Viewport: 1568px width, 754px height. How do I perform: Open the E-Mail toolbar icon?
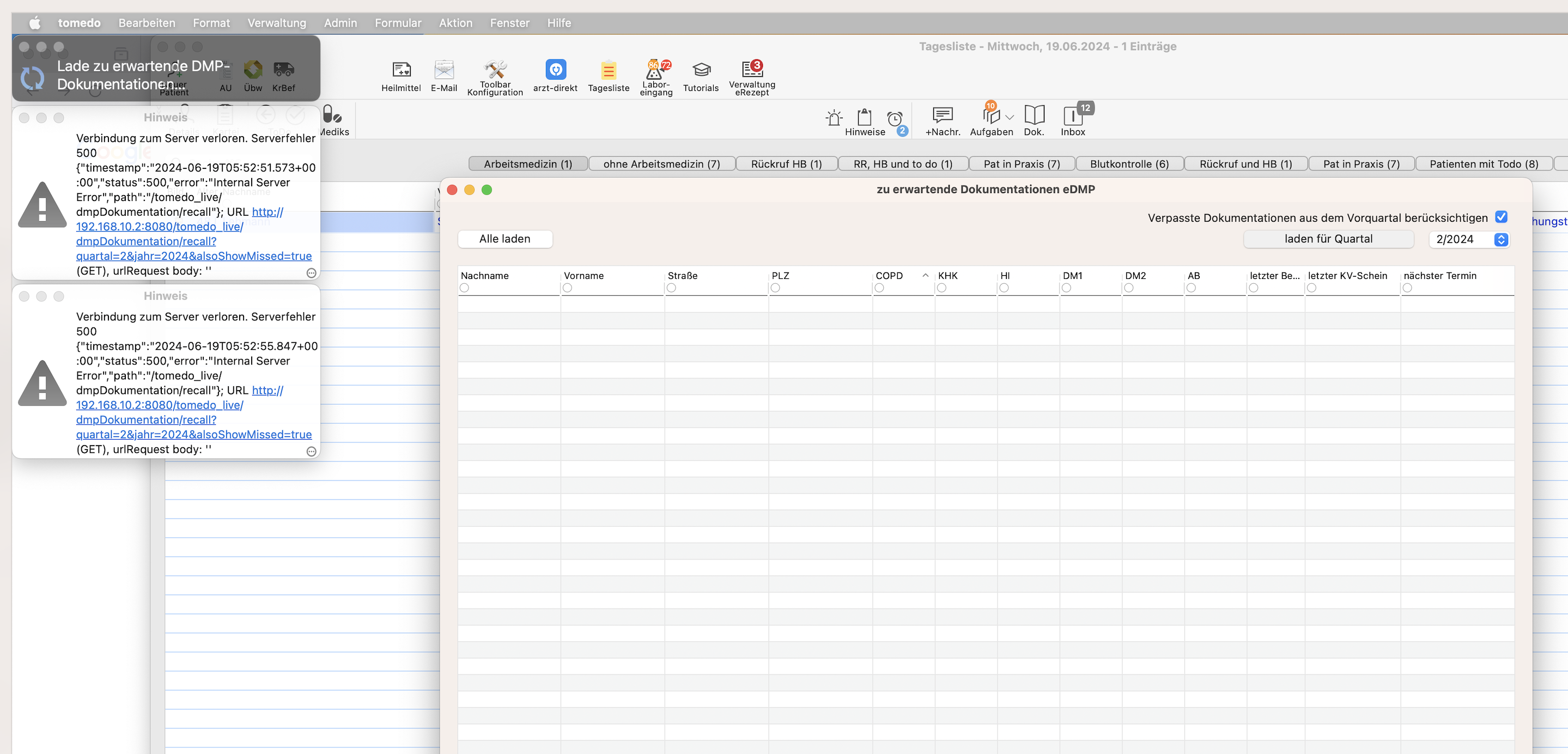pyautogui.click(x=443, y=76)
